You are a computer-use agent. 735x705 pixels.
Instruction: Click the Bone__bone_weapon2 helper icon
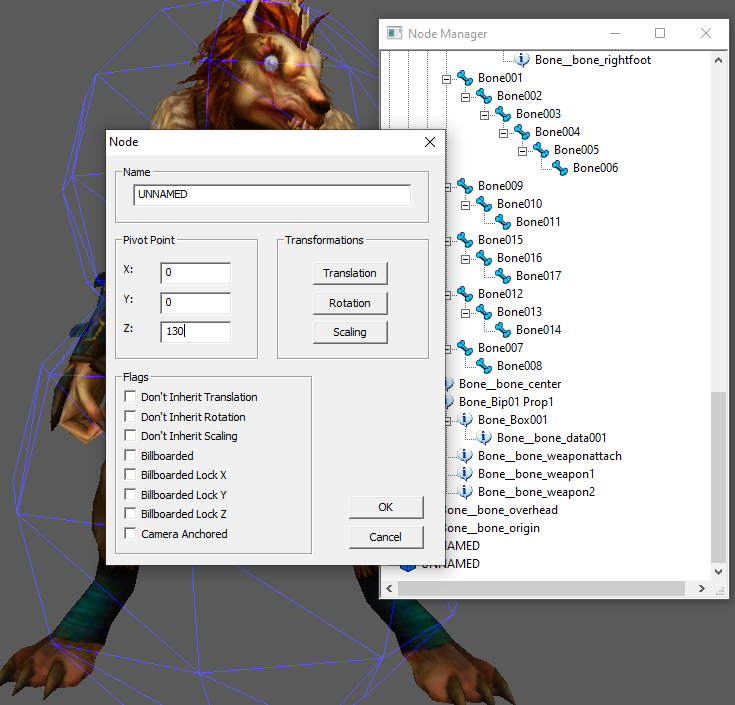coord(465,492)
